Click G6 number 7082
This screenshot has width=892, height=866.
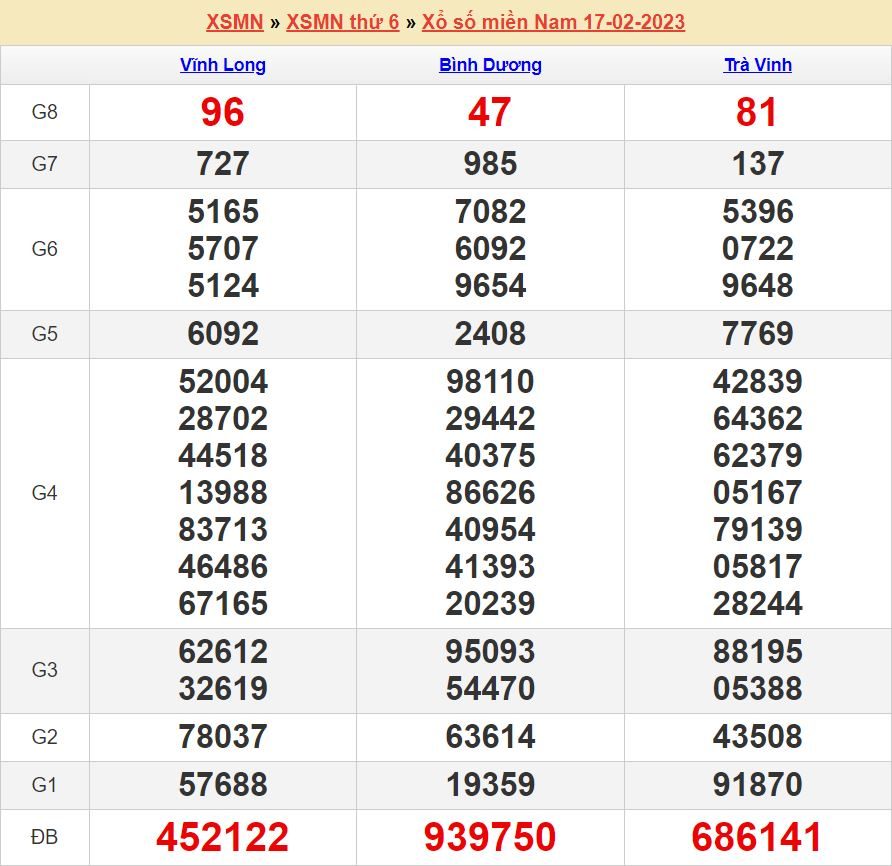click(490, 212)
